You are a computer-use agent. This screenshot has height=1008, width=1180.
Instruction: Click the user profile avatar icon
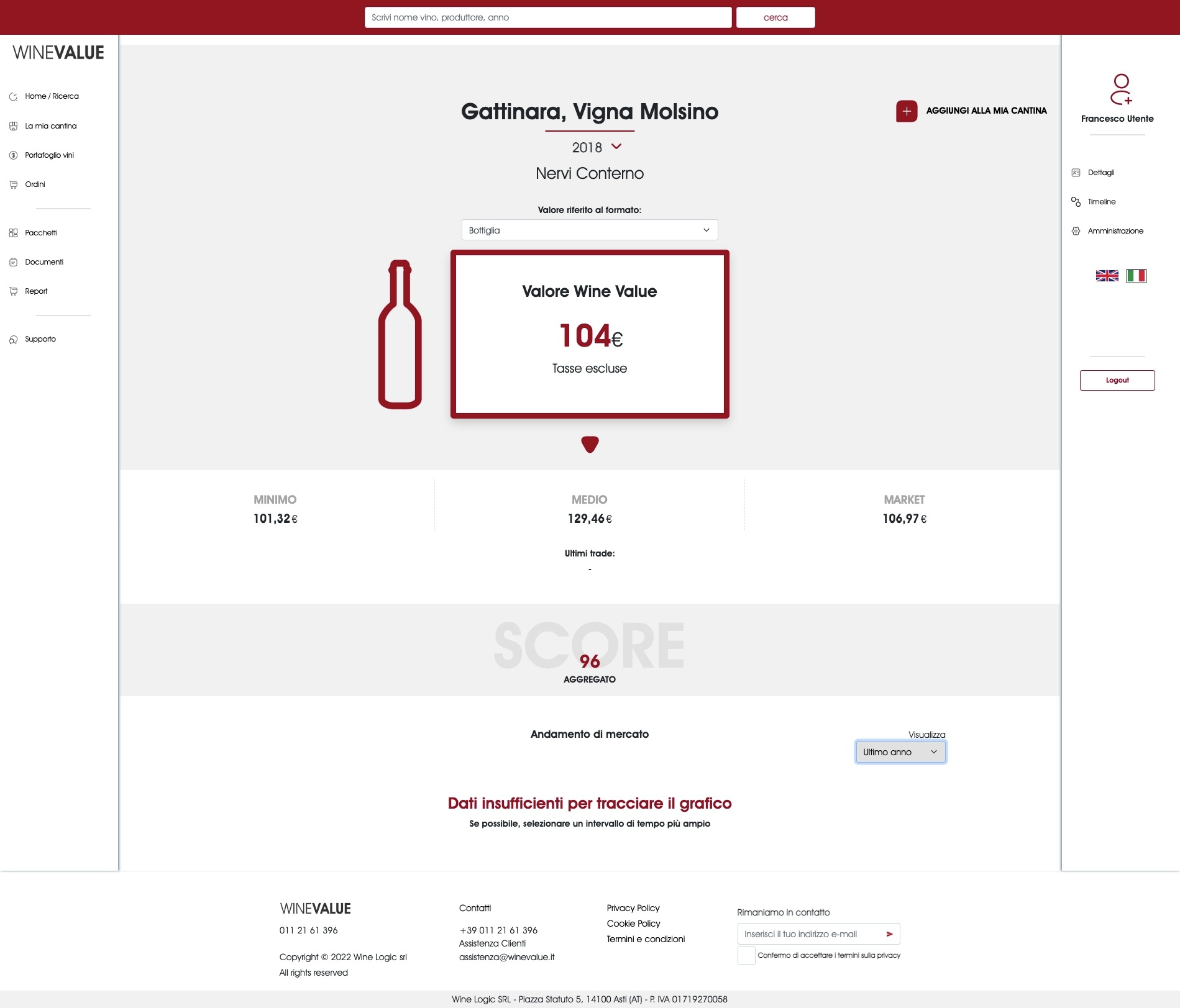(1121, 89)
